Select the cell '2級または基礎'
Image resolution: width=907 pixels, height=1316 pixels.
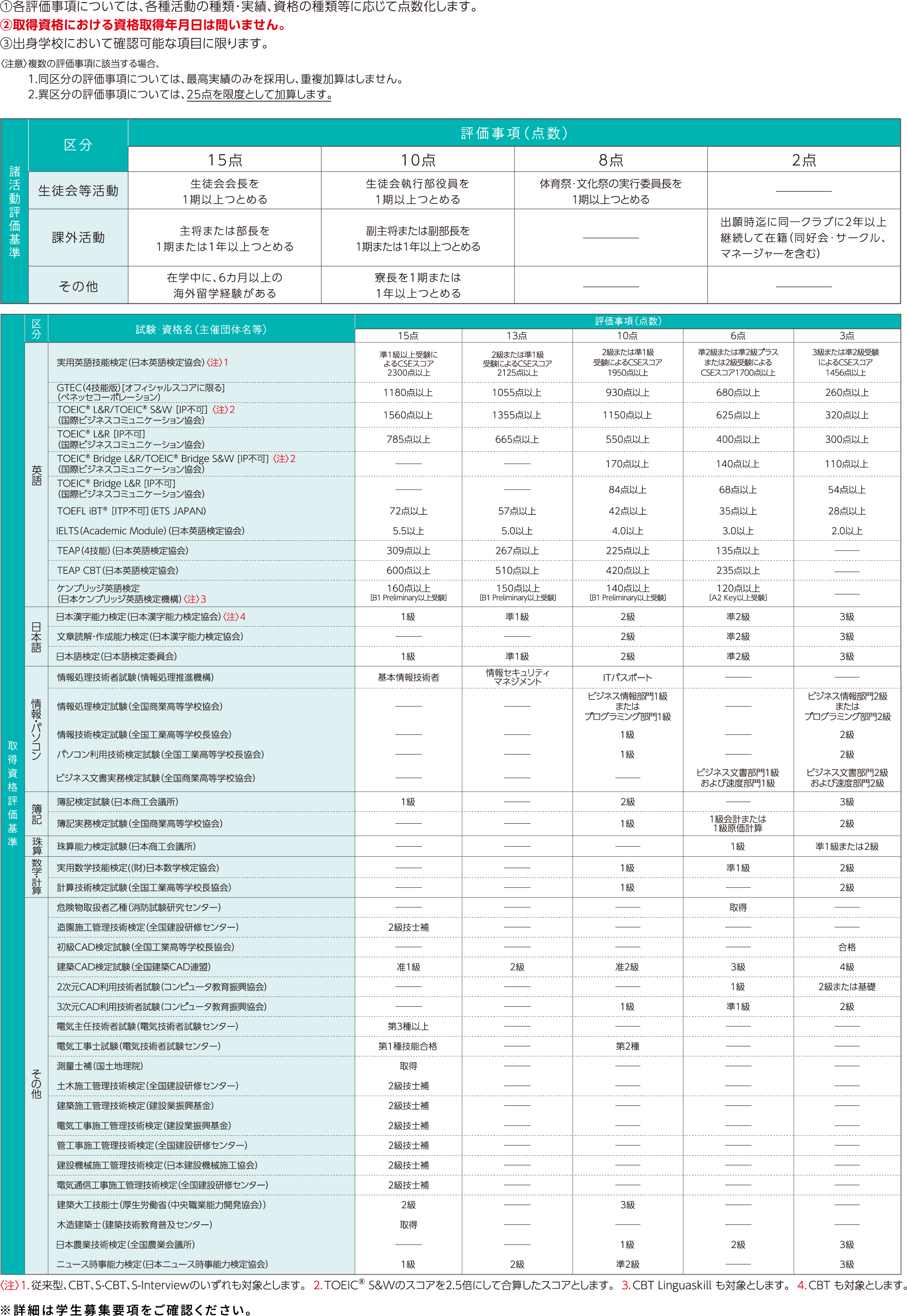[x=847, y=987]
